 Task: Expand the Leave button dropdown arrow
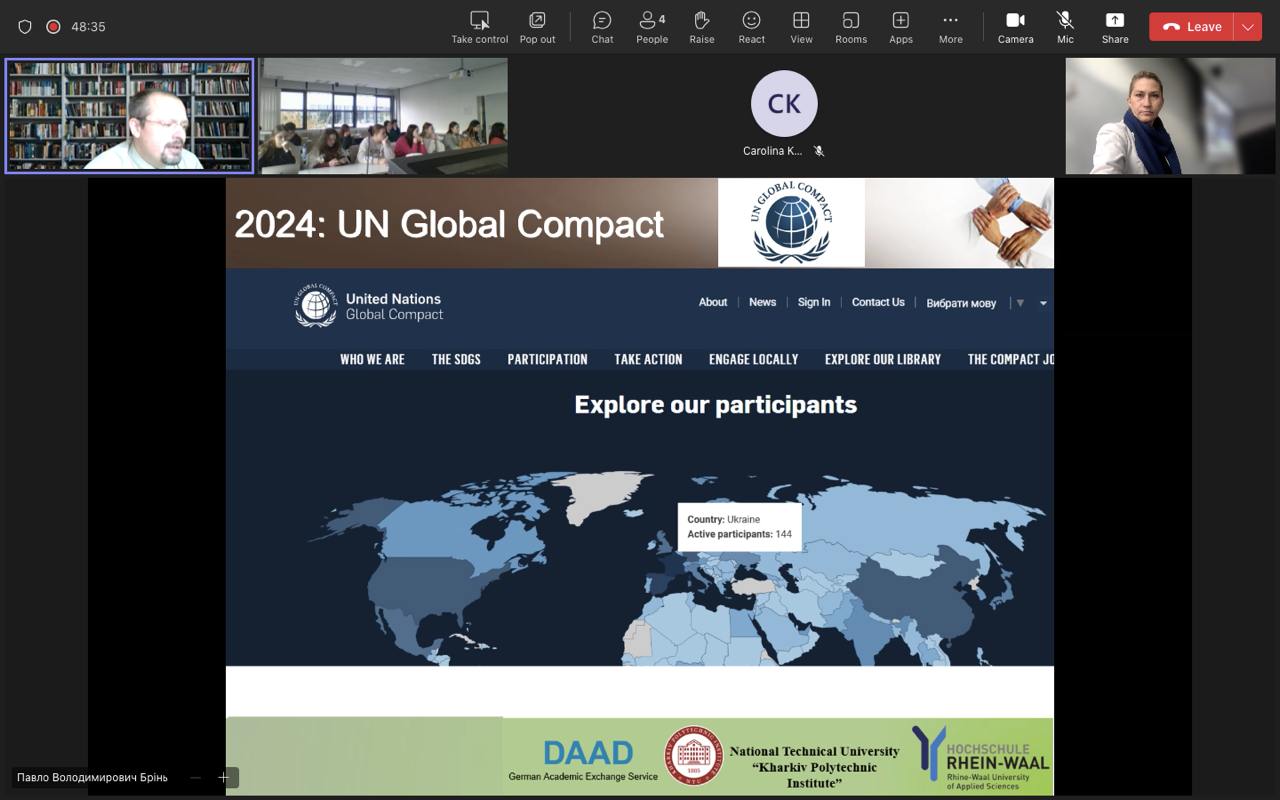1248,27
